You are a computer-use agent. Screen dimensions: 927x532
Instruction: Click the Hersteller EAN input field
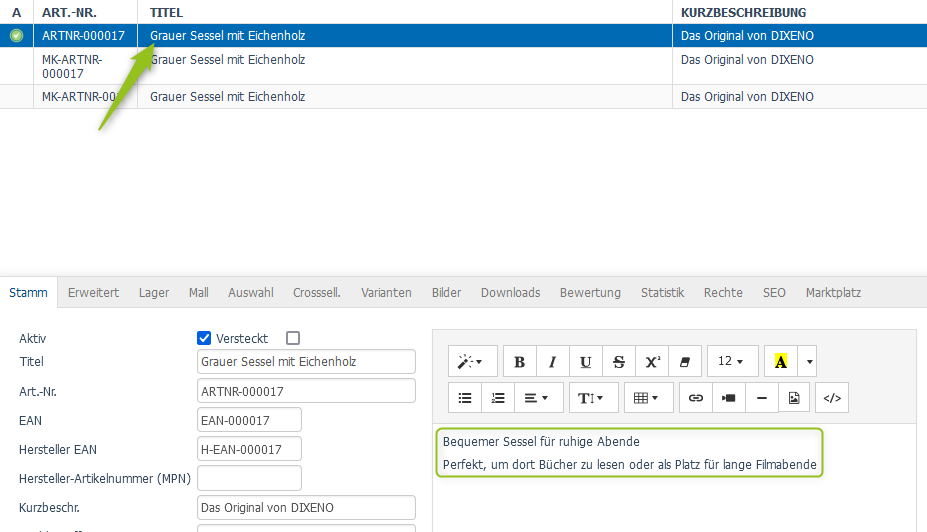click(249, 449)
